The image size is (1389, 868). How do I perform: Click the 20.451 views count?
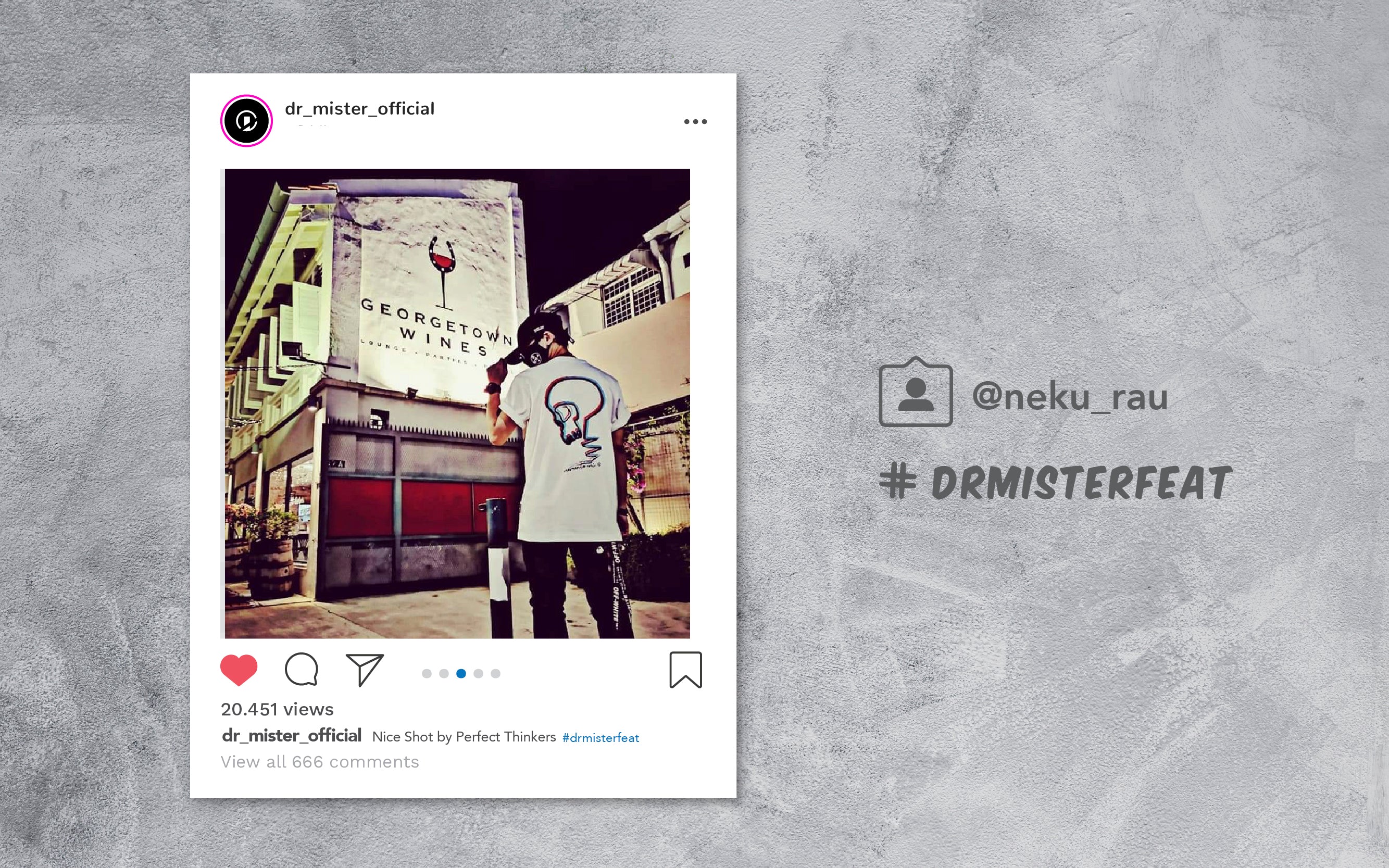(278, 710)
